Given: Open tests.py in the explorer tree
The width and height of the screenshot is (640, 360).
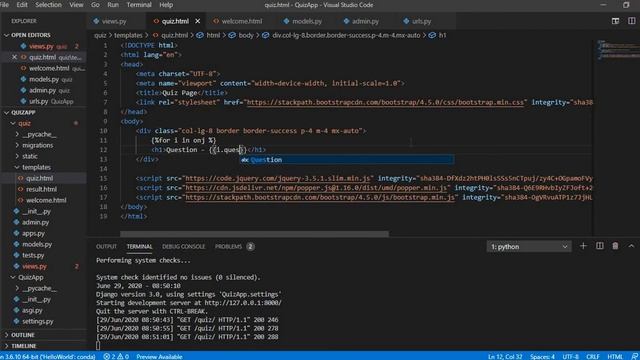Looking at the screenshot, I should [33, 256].
